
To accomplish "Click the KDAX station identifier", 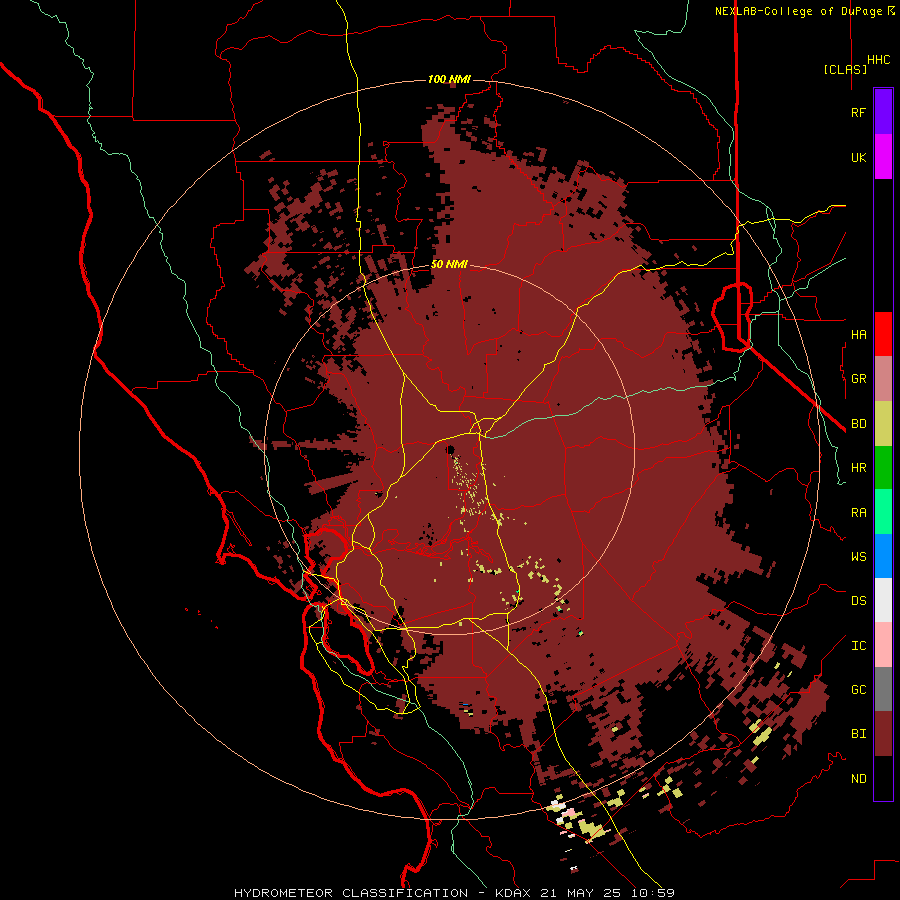I will pos(513,893).
